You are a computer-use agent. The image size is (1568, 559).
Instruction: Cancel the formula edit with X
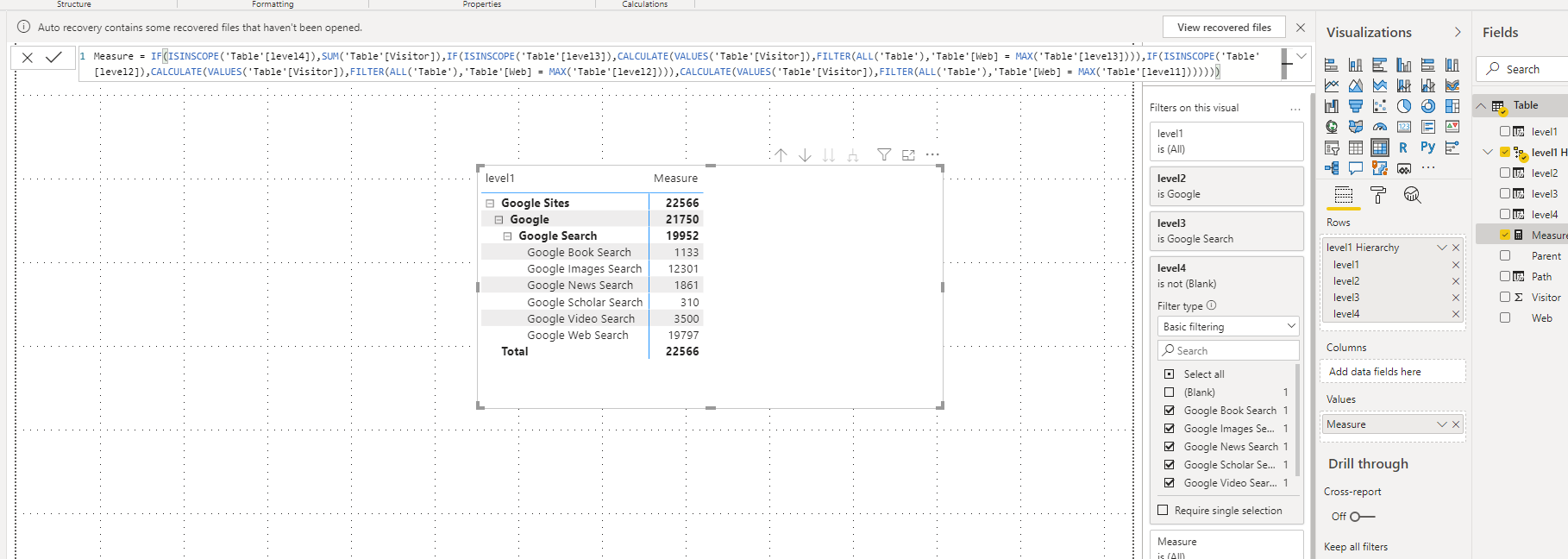28,58
